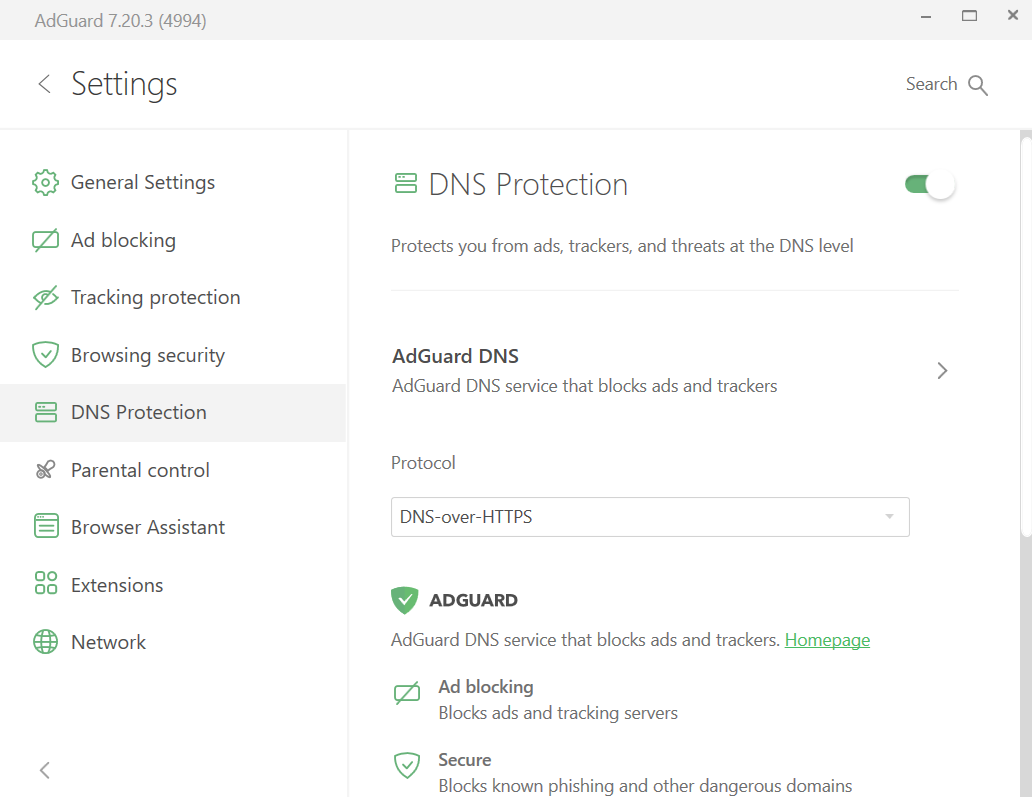Maximize the AdGuard window

pos(969,16)
